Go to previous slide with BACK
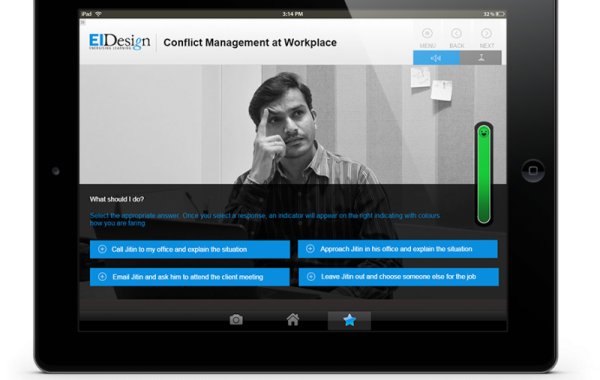This screenshot has width=600, height=380. (x=456, y=34)
